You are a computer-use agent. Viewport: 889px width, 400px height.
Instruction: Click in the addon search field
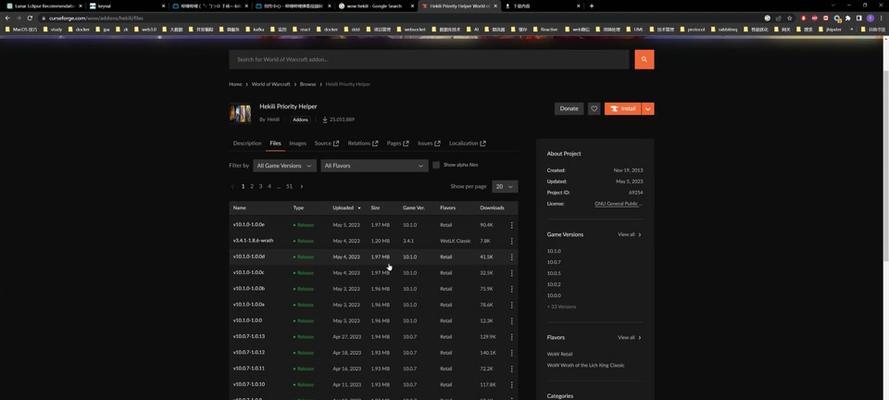tap(429, 59)
